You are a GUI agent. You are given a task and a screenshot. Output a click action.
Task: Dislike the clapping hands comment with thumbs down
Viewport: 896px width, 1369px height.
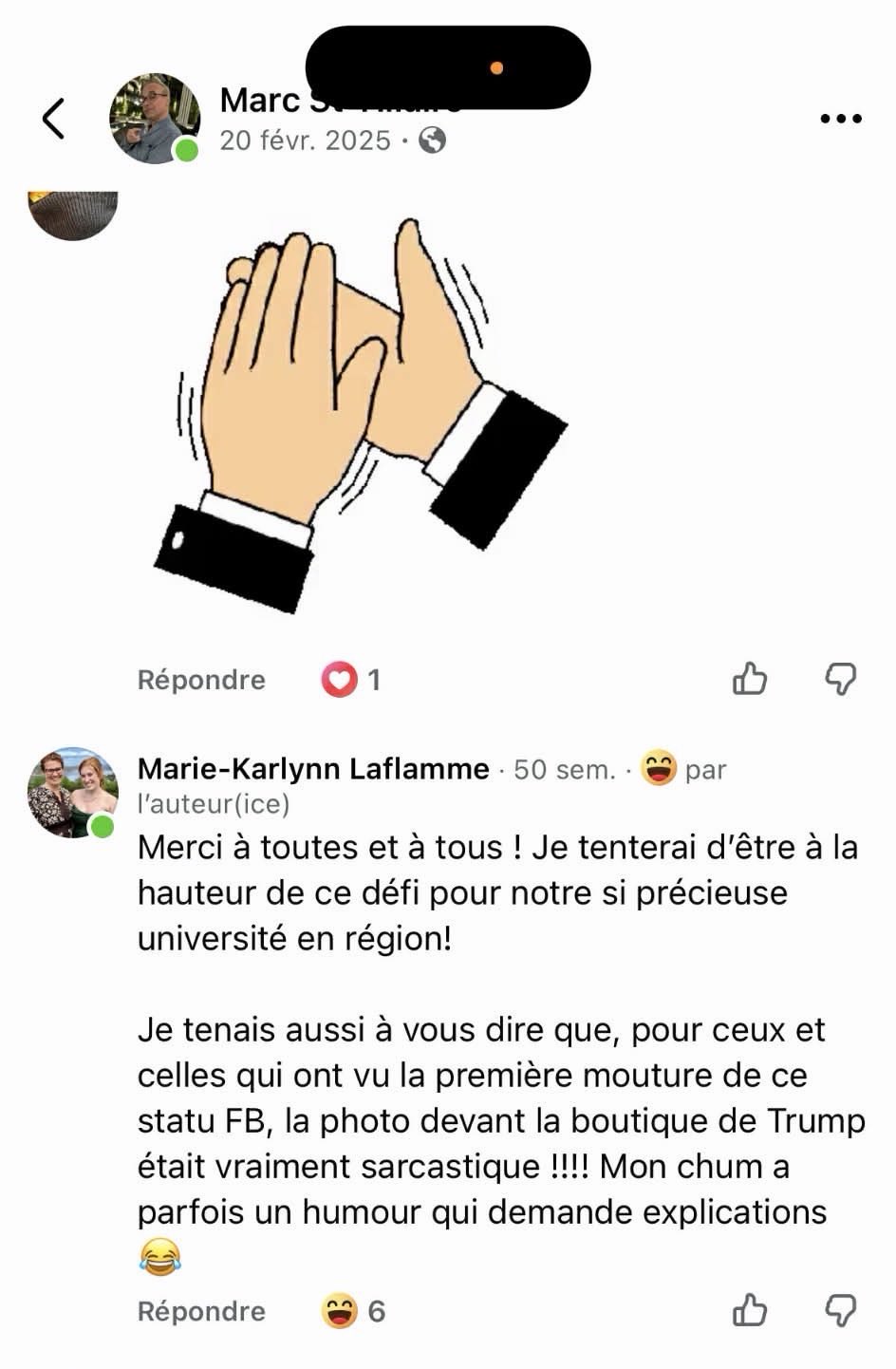coord(840,680)
